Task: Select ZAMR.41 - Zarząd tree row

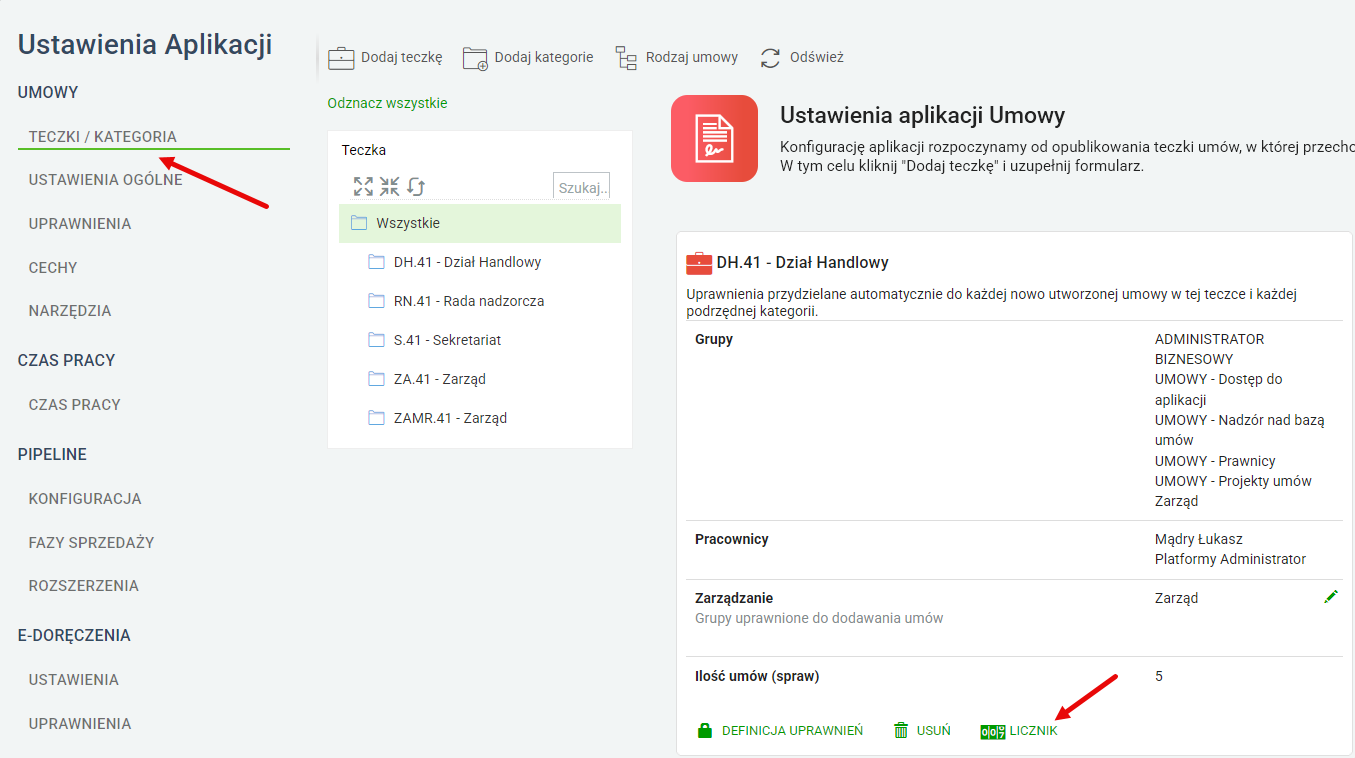Action: [x=480, y=418]
